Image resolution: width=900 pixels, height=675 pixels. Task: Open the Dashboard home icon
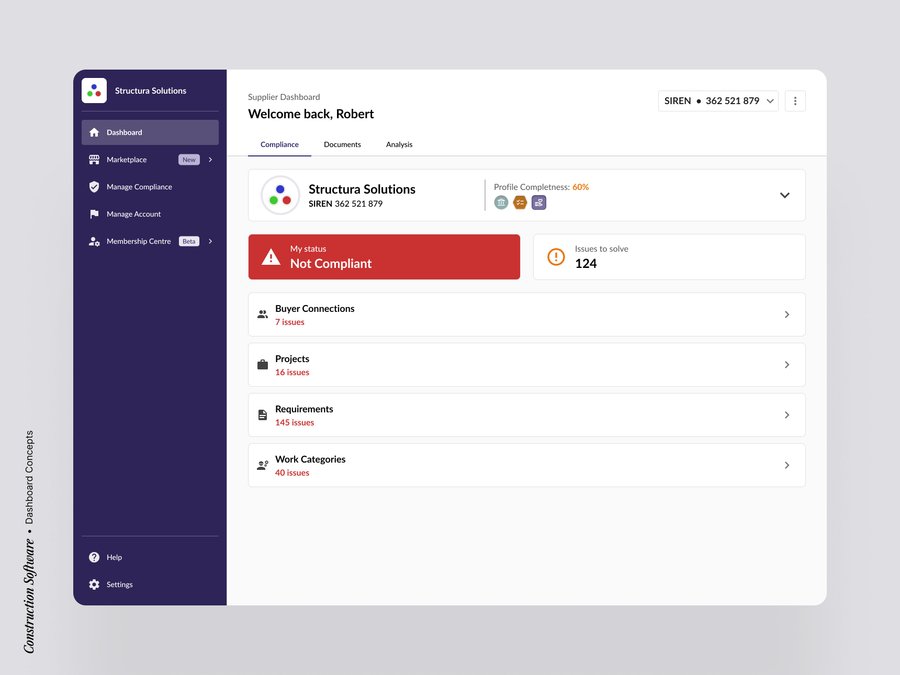point(94,133)
